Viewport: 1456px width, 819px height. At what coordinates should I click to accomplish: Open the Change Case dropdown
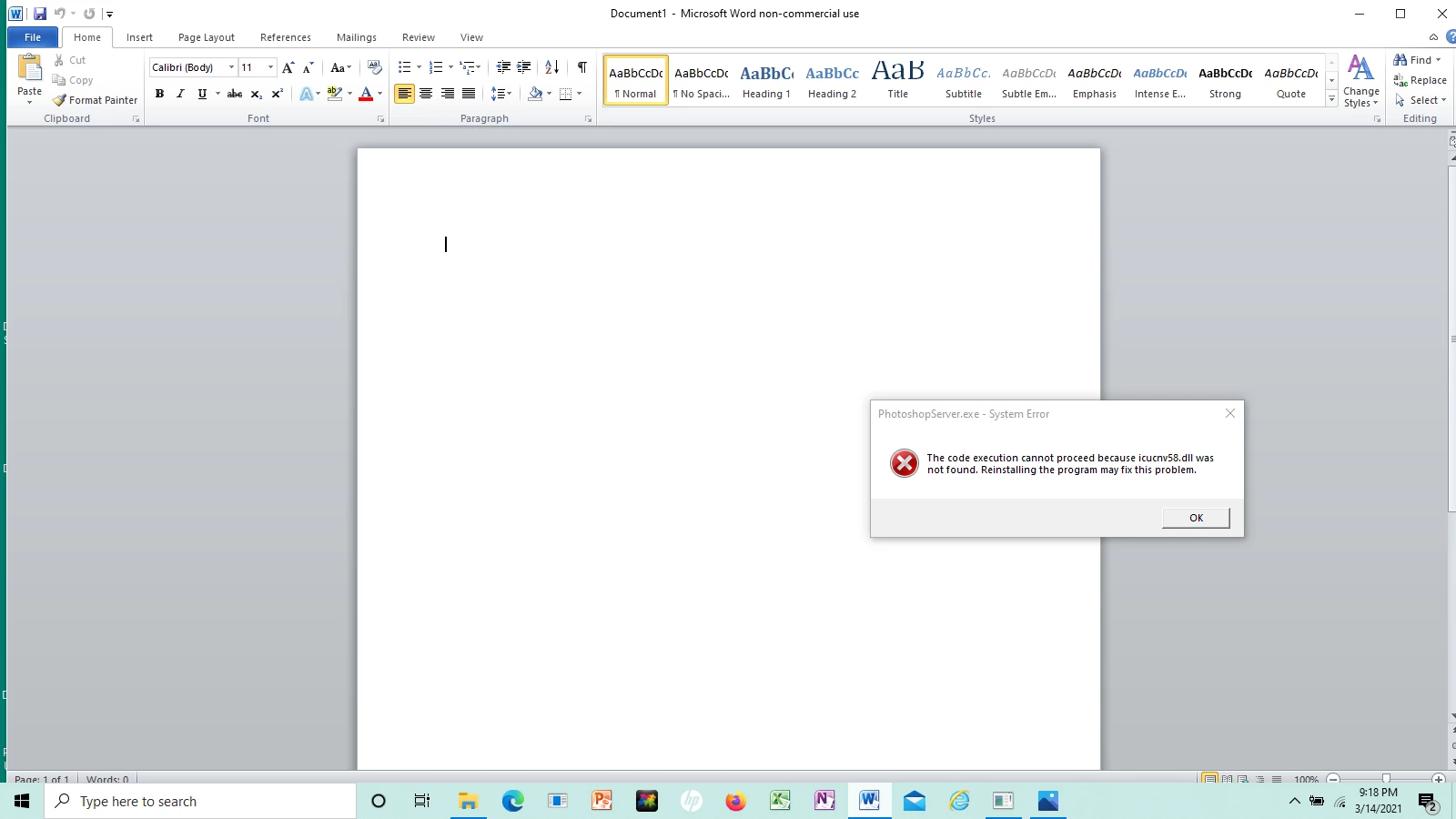(x=340, y=67)
